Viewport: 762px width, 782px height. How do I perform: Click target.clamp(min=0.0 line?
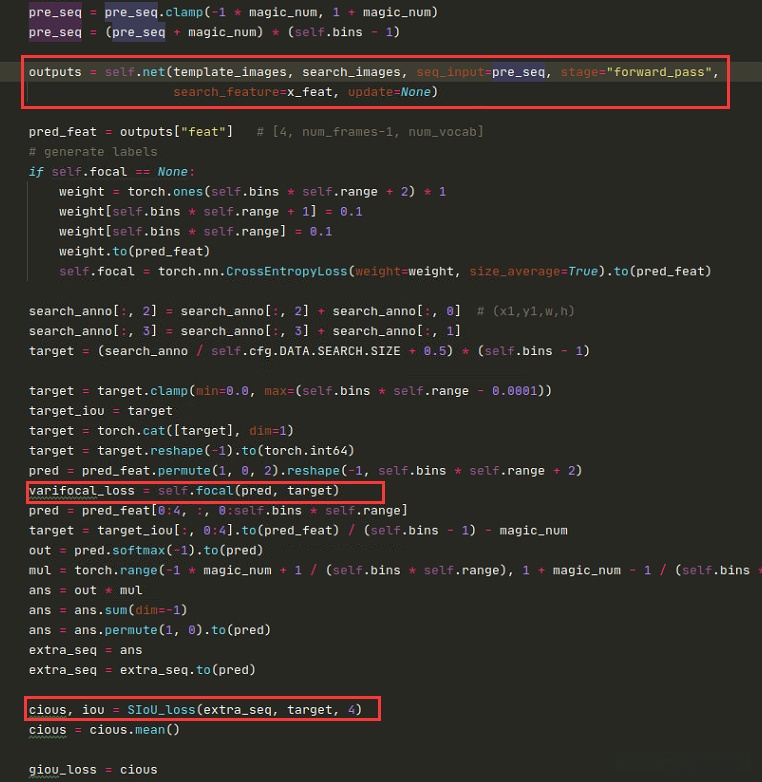(x=290, y=391)
